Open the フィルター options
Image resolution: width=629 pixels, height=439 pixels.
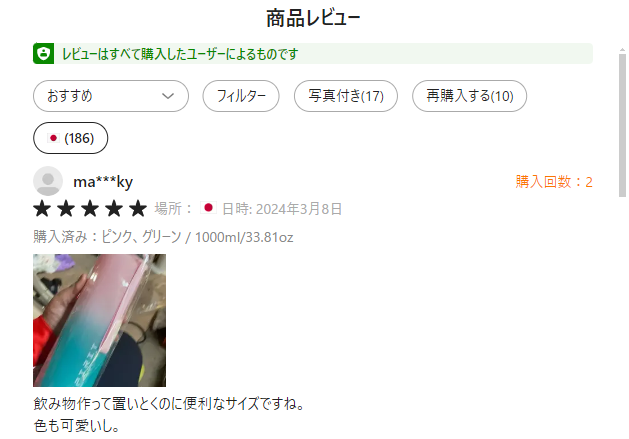pos(241,96)
